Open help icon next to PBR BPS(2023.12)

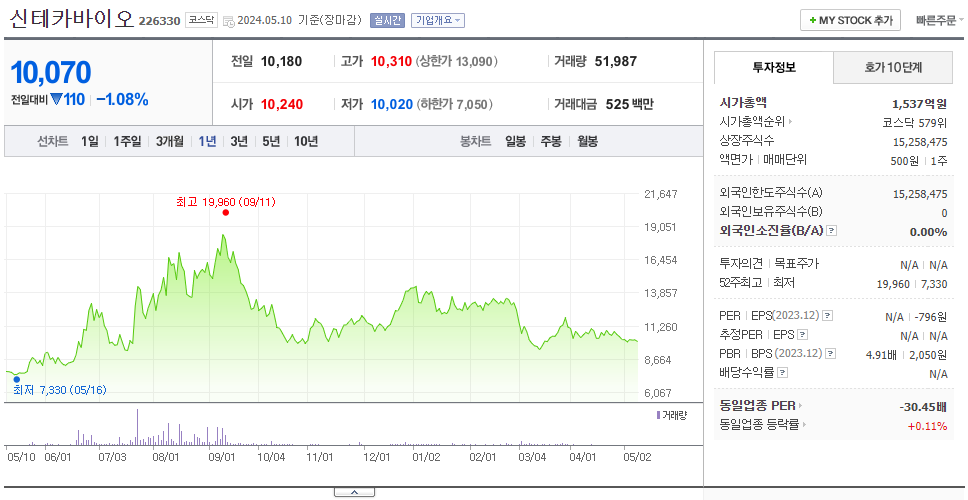click(831, 354)
